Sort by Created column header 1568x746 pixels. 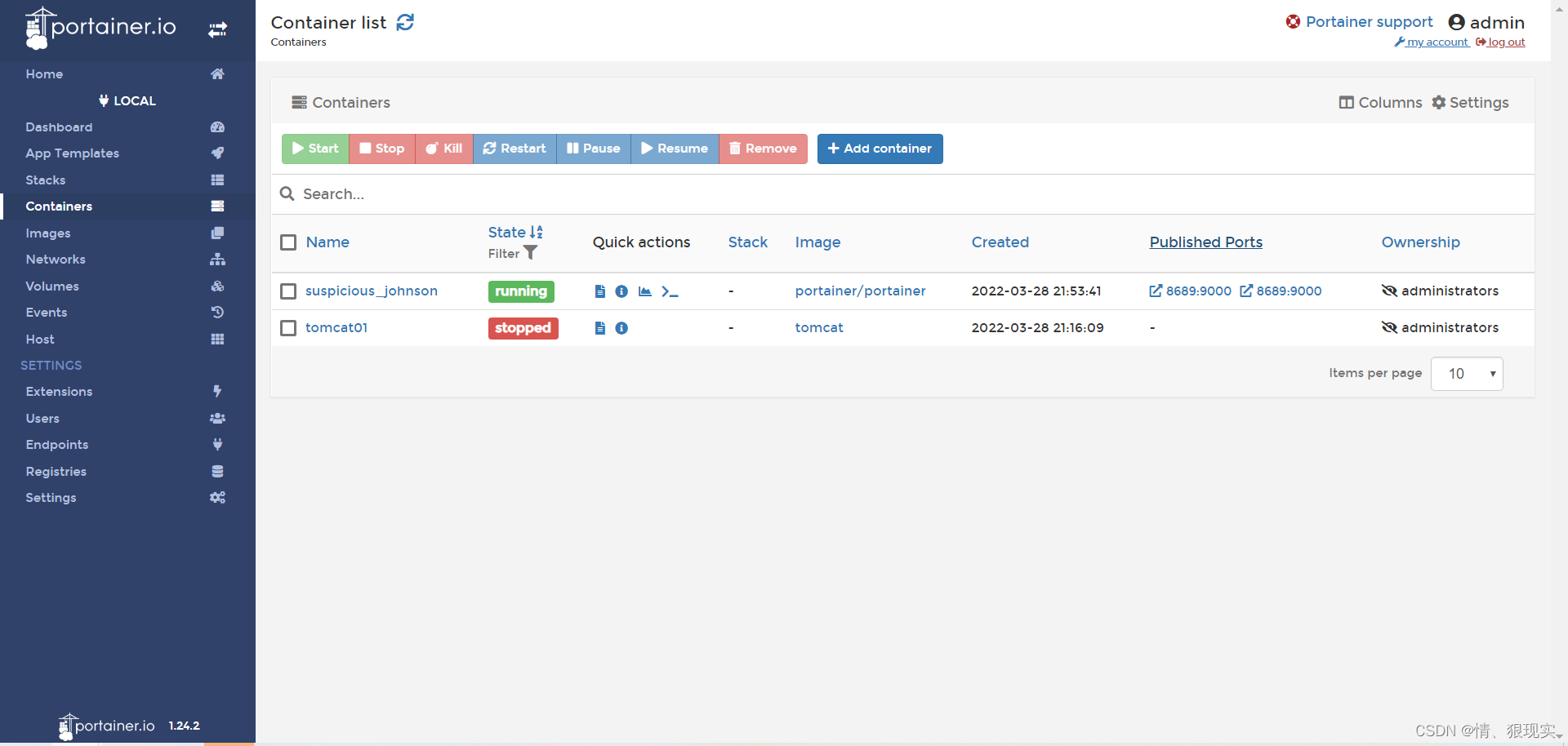[x=1000, y=242]
